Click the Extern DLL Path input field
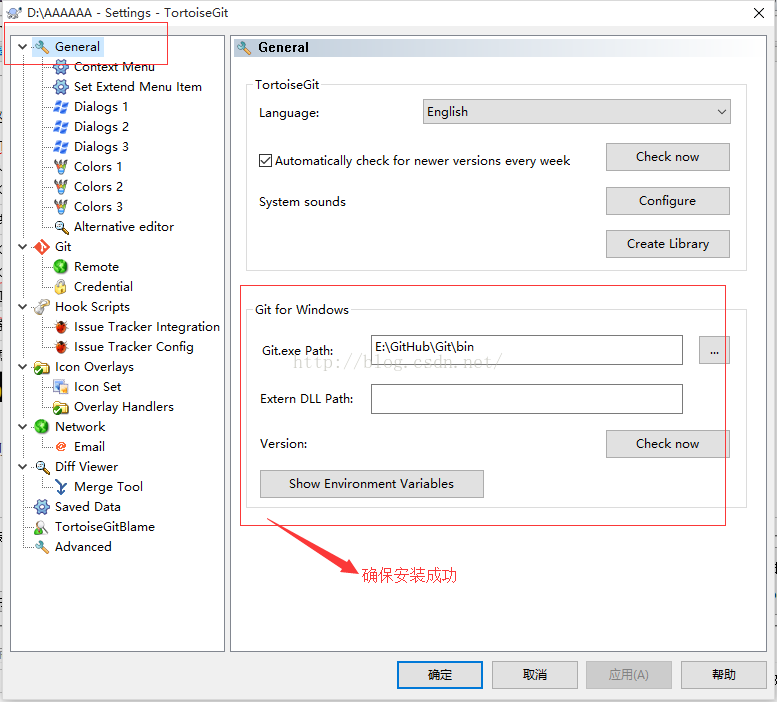The height and width of the screenshot is (702, 777). tap(526, 399)
